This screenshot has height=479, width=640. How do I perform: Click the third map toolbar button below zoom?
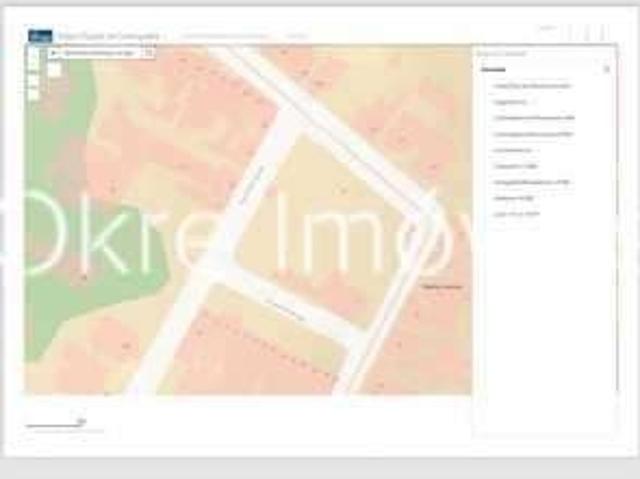[33, 81]
